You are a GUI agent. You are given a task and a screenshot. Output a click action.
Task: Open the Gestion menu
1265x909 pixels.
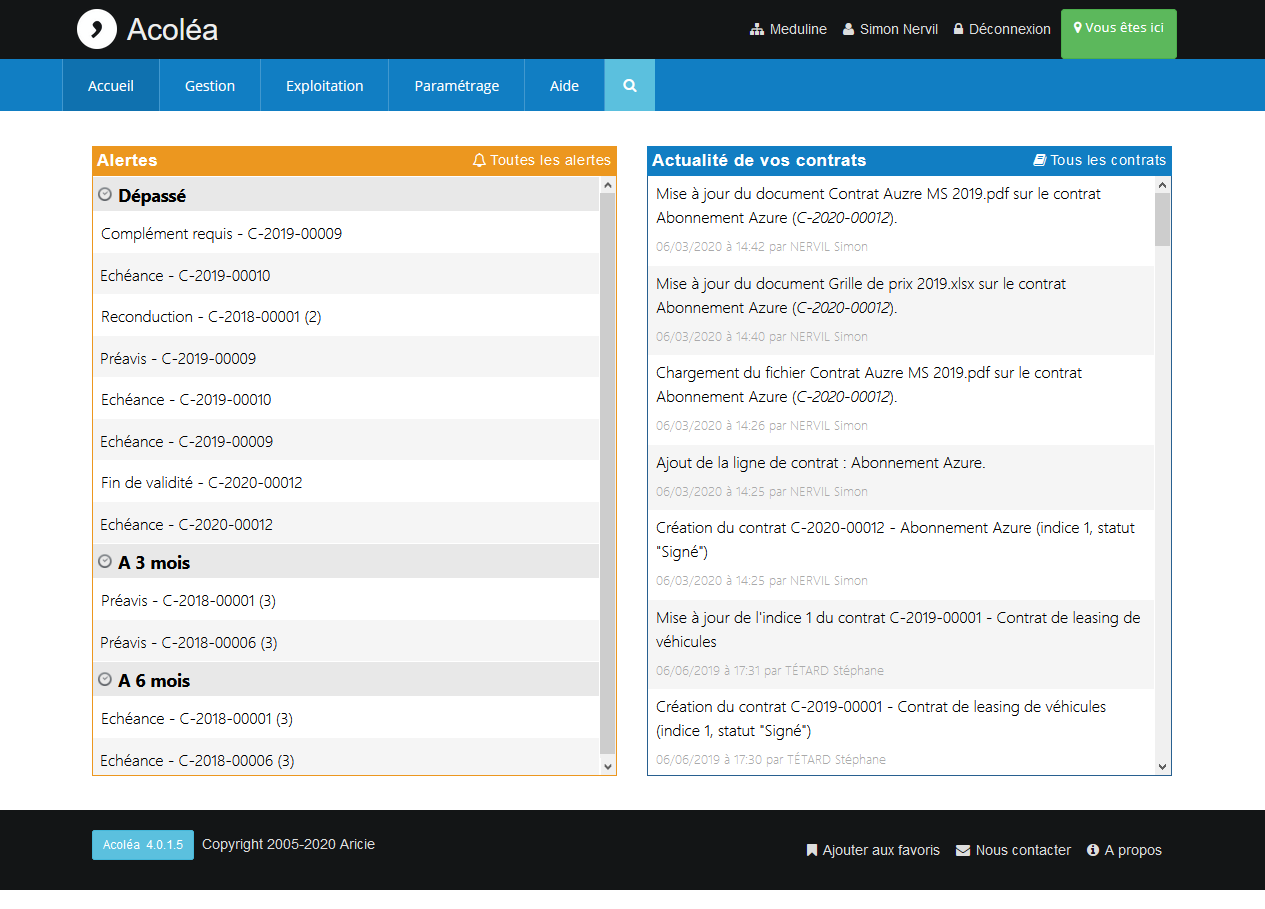(x=210, y=86)
